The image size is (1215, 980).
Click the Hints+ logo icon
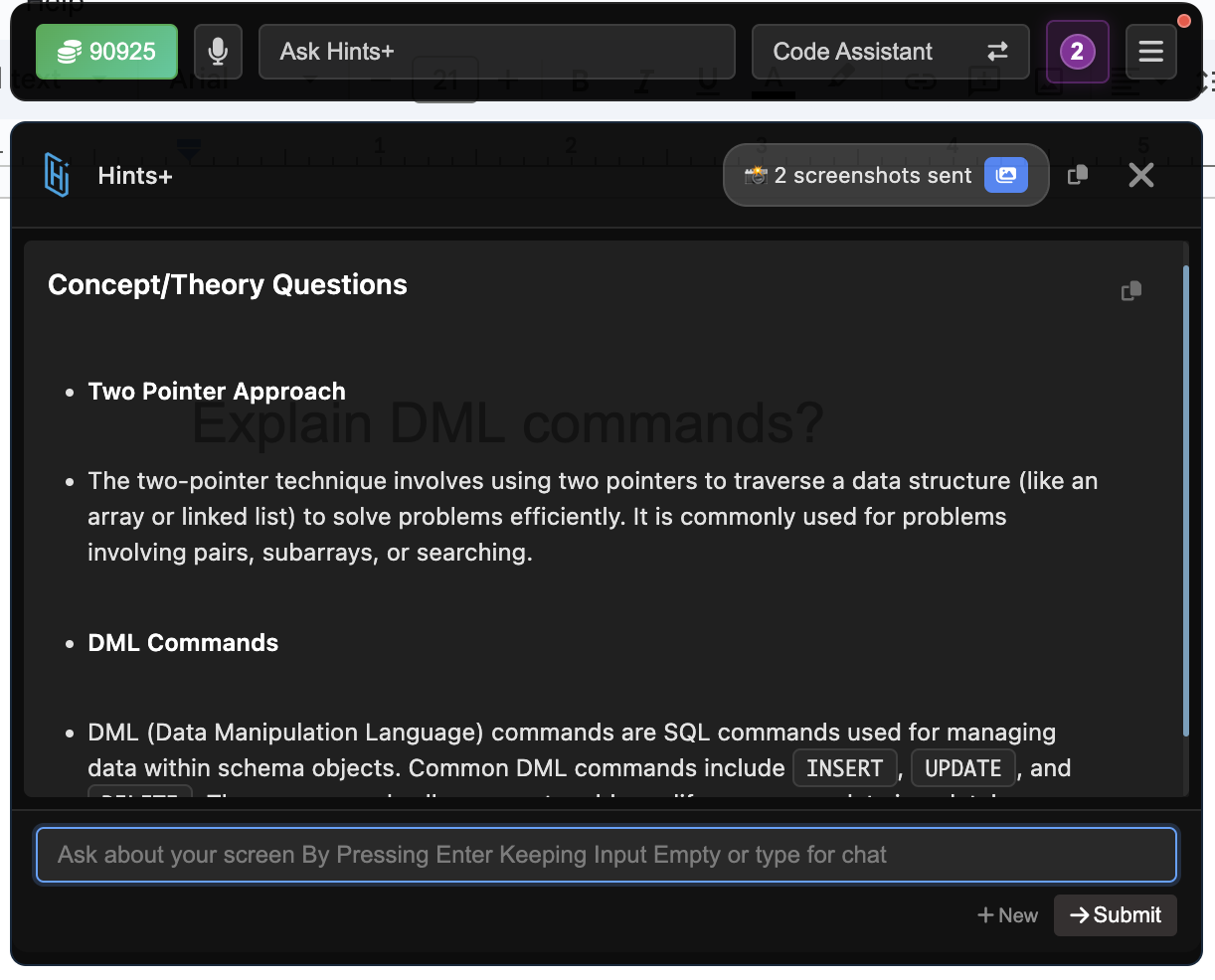click(58, 175)
